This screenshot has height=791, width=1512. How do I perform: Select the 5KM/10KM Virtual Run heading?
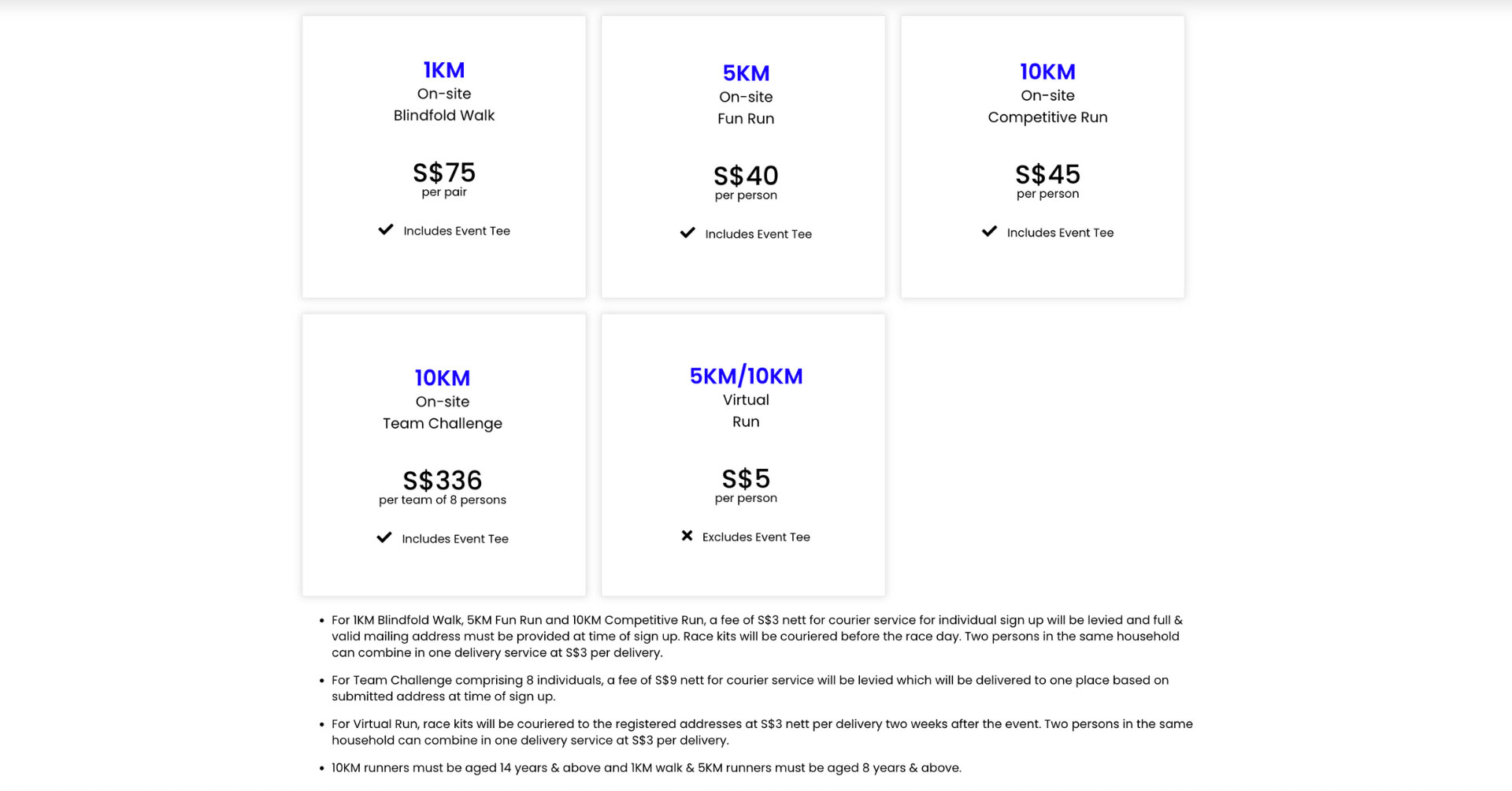(x=746, y=377)
